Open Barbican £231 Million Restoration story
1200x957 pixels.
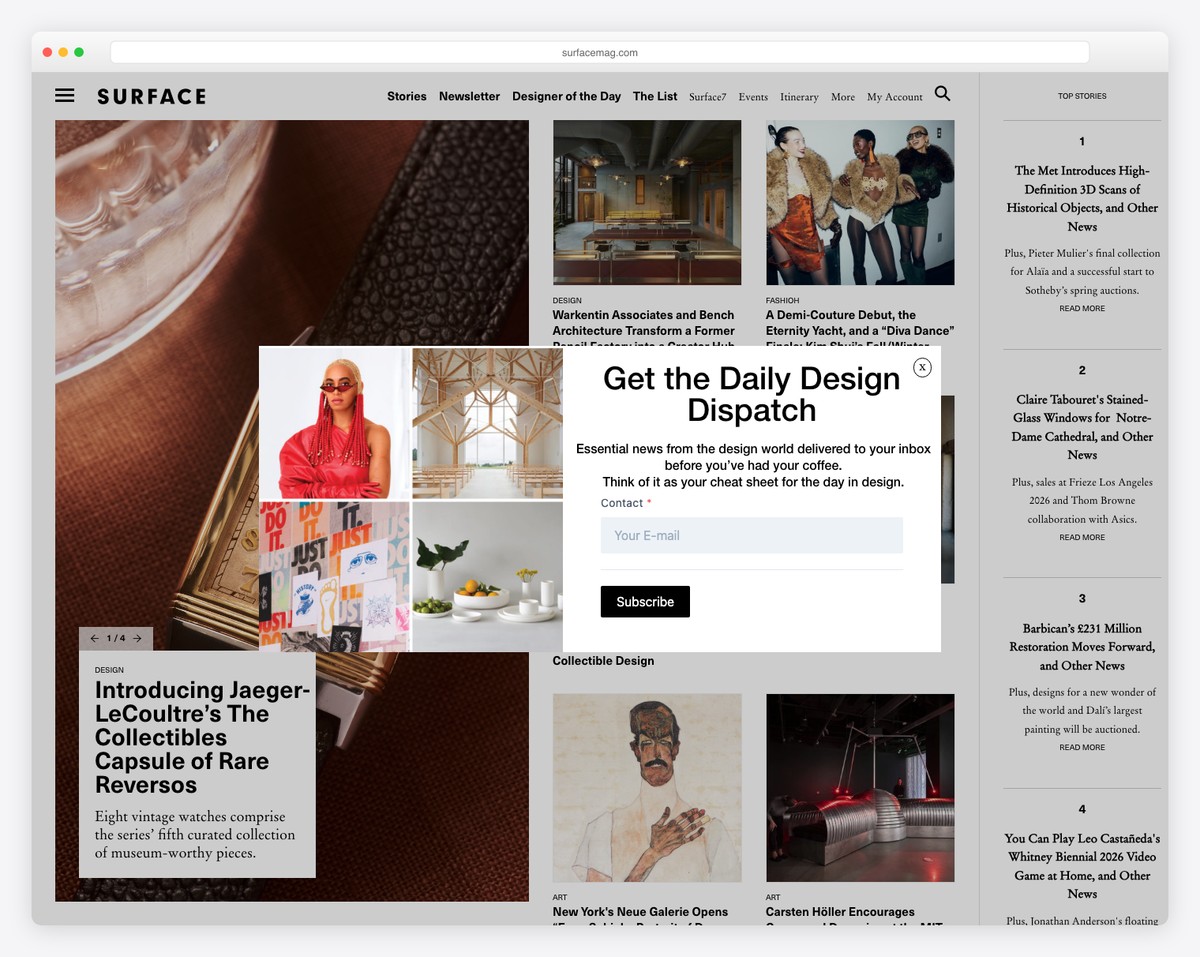click(1082, 647)
